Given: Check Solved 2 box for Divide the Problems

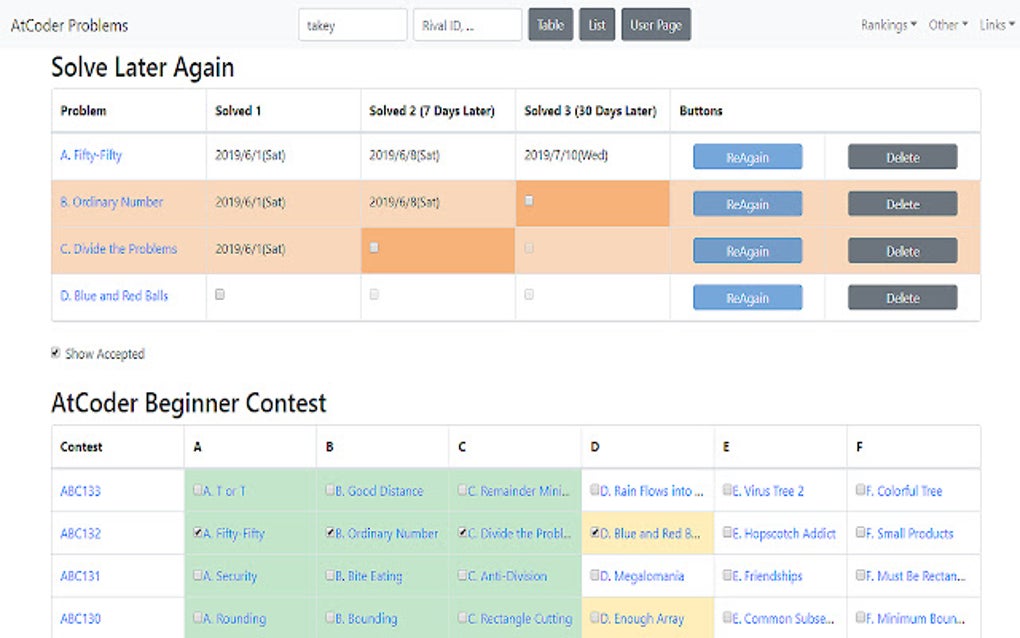Looking at the screenshot, I should pos(374,248).
